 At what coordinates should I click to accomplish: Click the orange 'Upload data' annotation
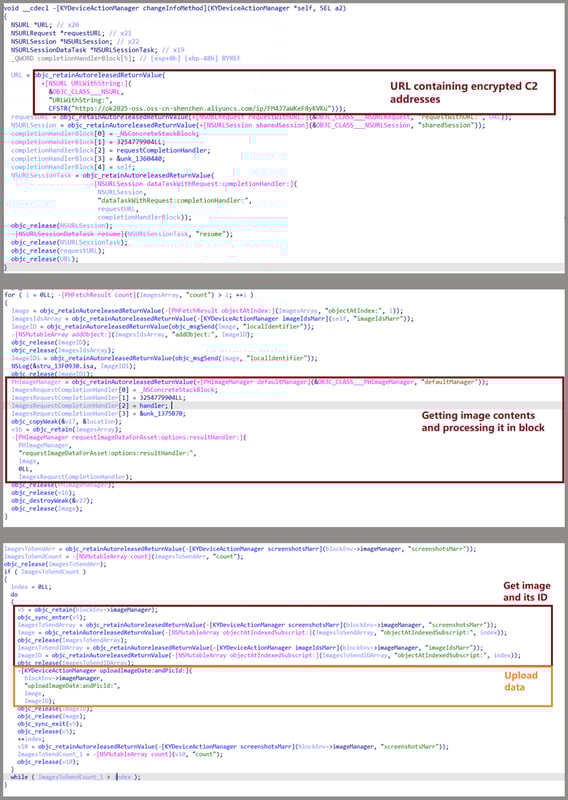(521, 681)
